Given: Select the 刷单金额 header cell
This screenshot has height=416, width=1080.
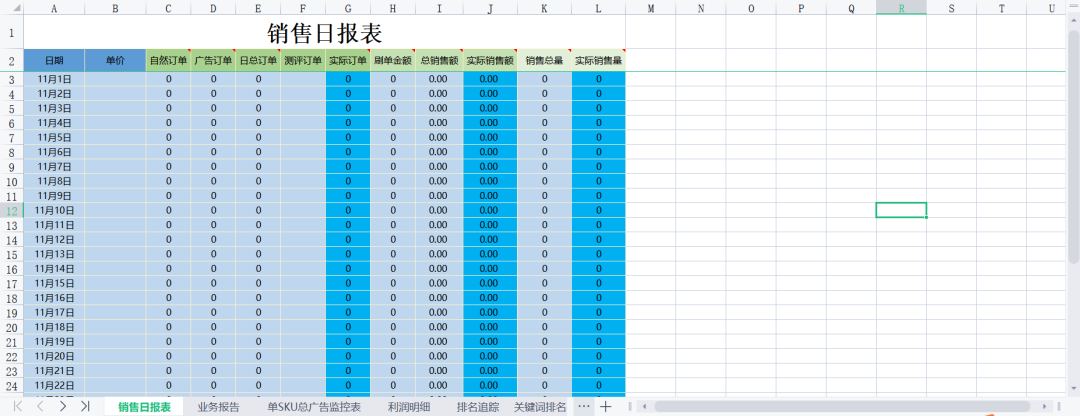Looking at the screenshot, I should [x=393, y=60].
